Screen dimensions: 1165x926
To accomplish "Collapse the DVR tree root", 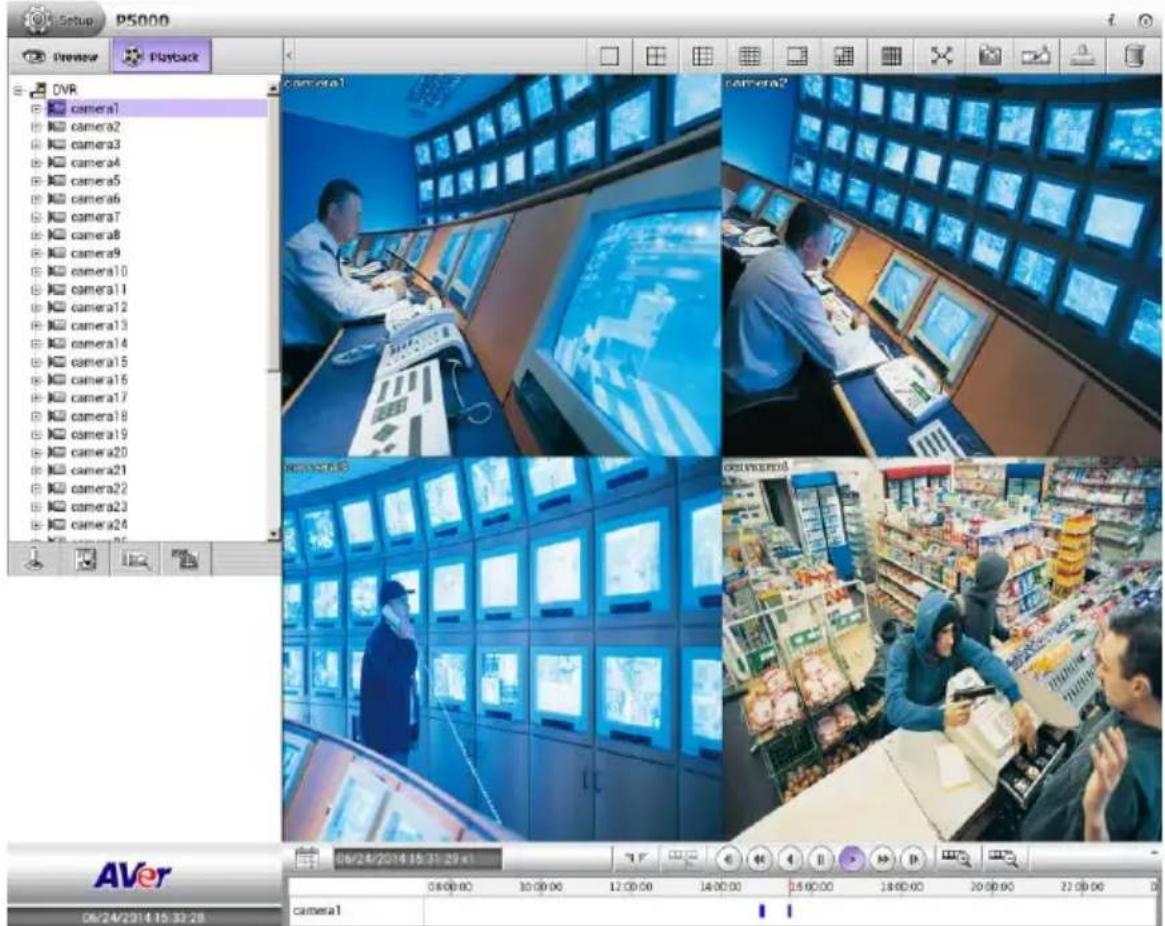I will pyautogui.click(x=18, y=91).
